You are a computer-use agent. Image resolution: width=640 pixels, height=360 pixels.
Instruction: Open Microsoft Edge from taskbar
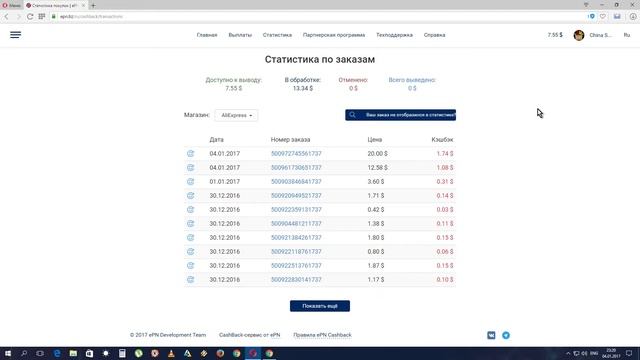pos(57,353)
